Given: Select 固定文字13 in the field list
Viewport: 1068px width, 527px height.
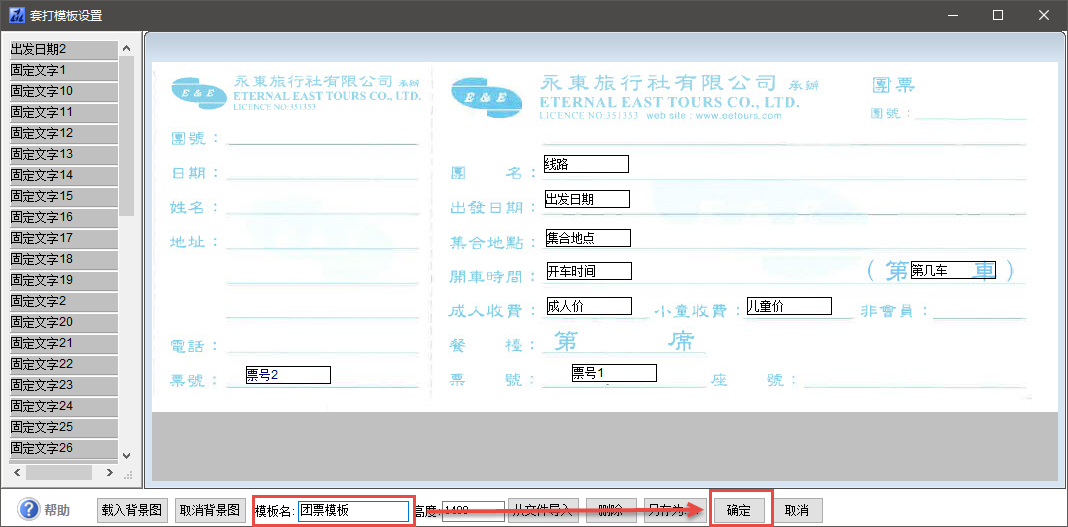Looking at the screenshot, I should (x=63, y=154).
